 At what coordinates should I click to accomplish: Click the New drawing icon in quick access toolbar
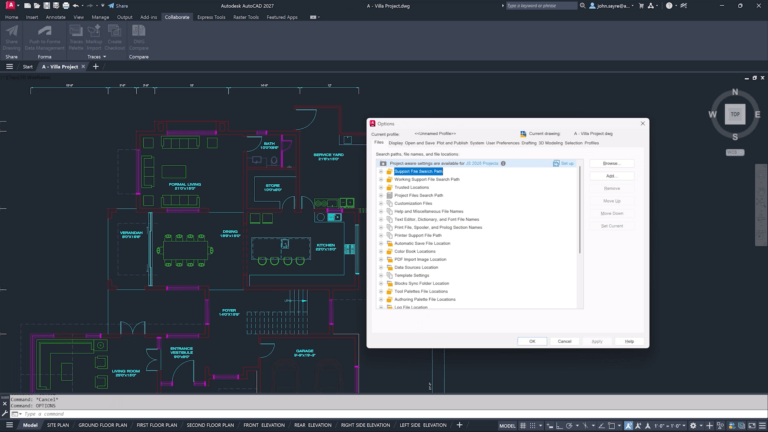[27, 6]
